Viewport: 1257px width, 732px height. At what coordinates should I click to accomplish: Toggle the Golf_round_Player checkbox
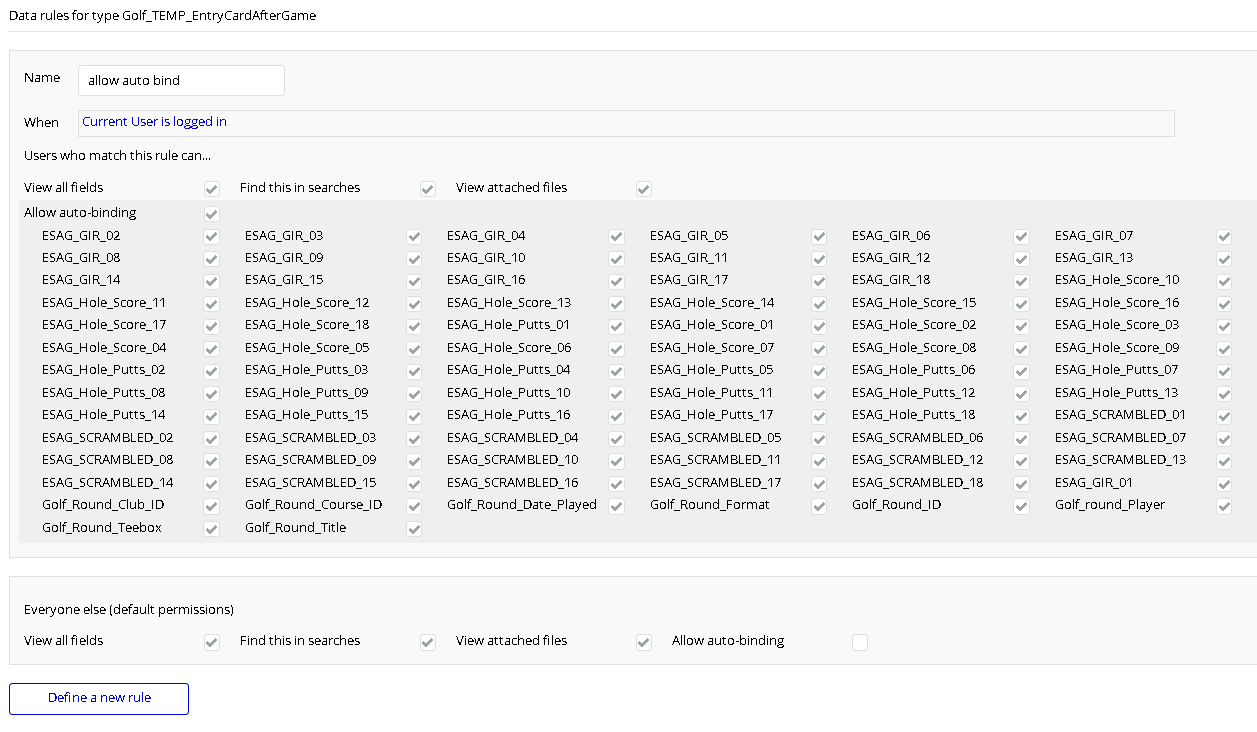(x=1224, y=506)
